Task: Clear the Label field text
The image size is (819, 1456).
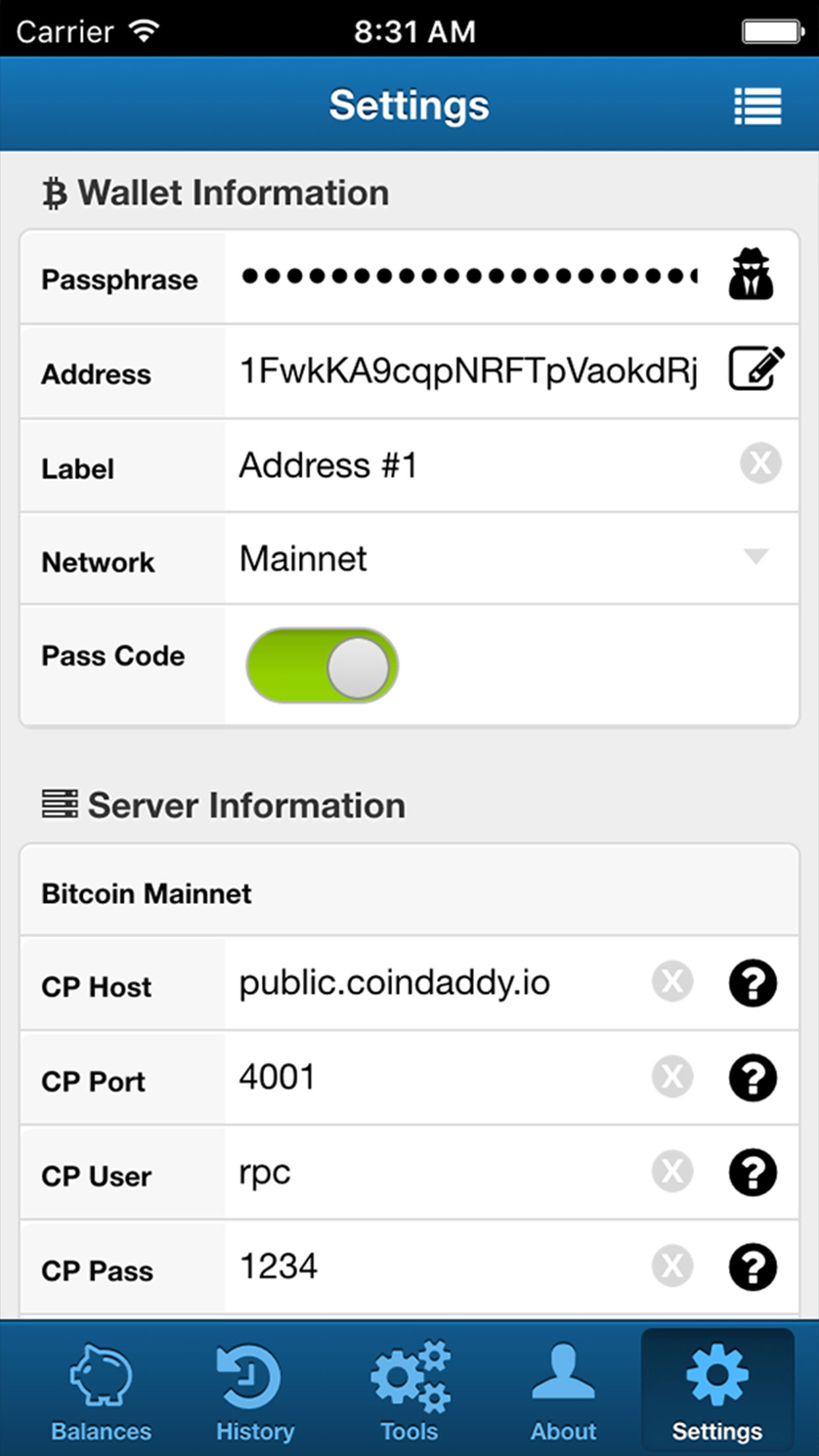Action: tap(760, 463)
